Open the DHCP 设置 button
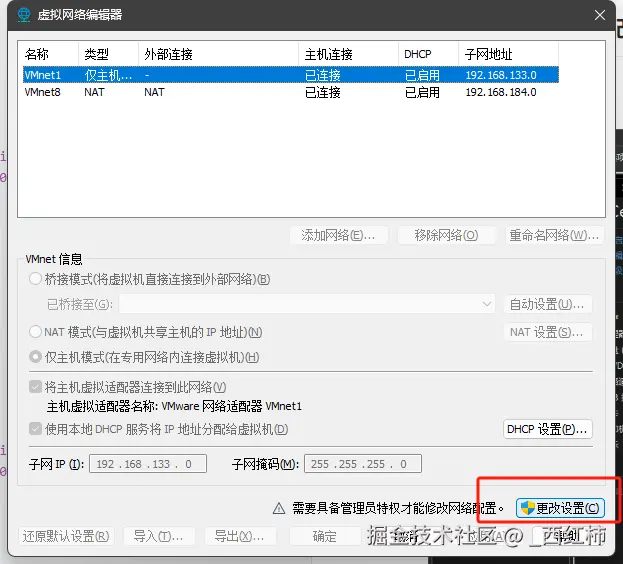Image resolution: width=623 pixels, height=564 pixels. tap(548, 429)
